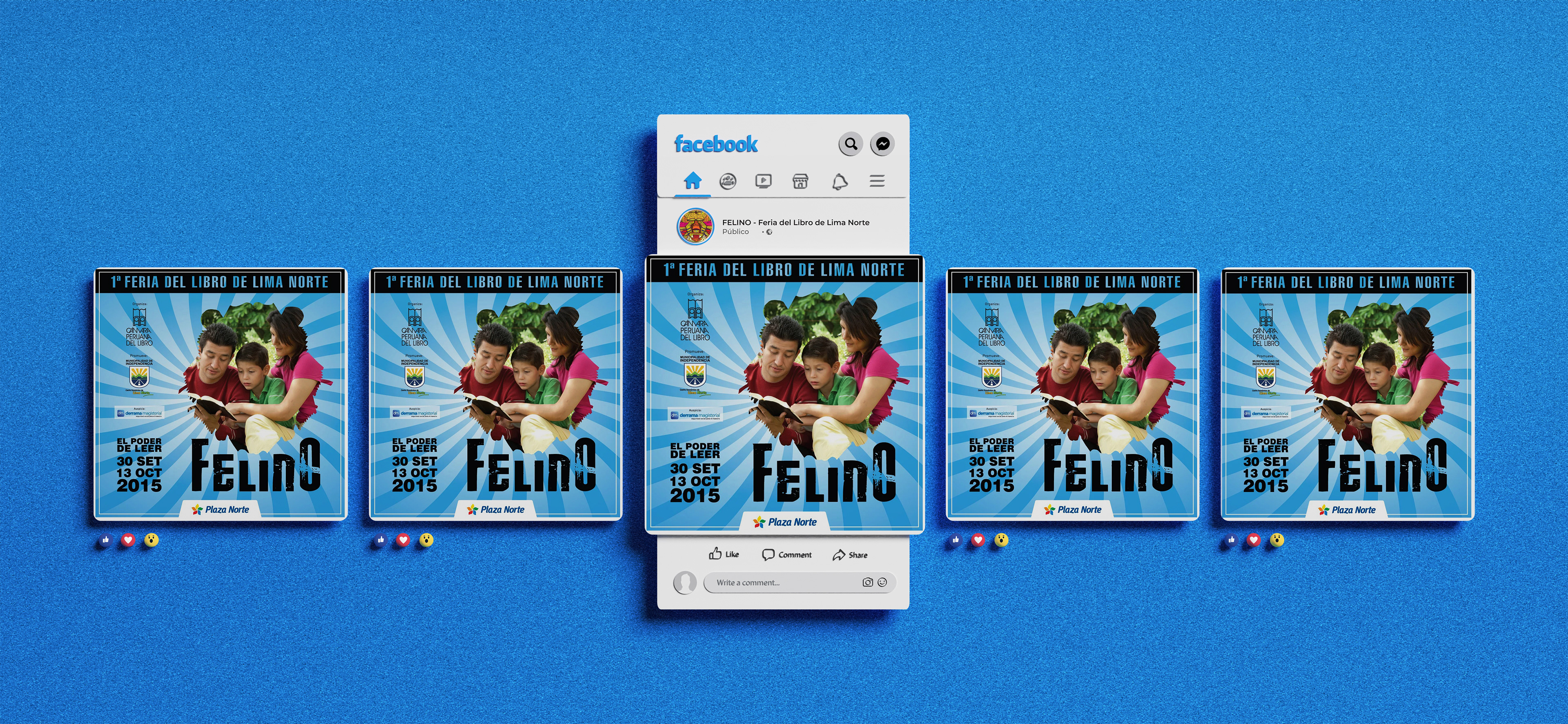Screen dimensions: 1568x724
Task: Open notifications bell icon
Action: (840, 181)
